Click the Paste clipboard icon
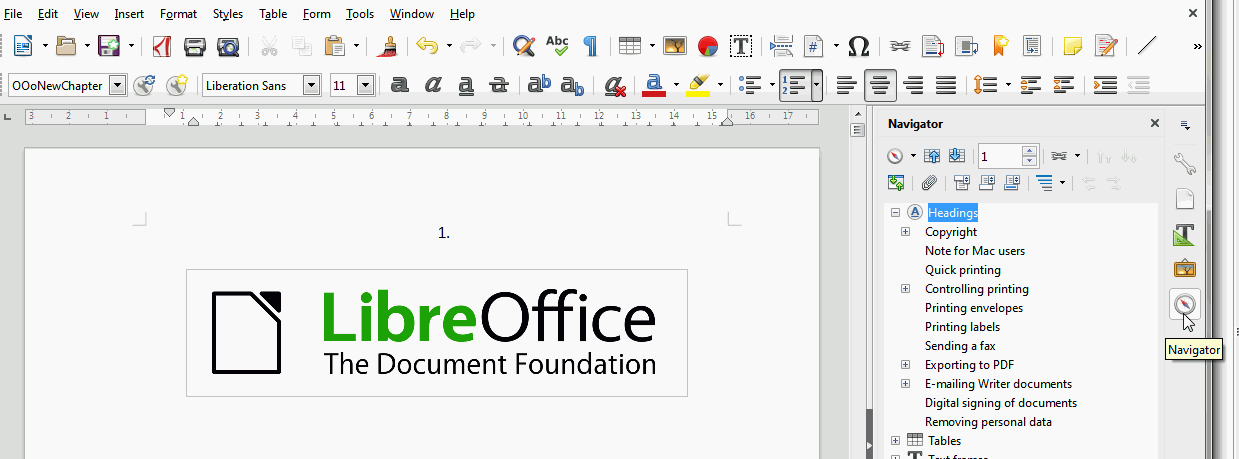Image resolution: width=1239 pixels, height=459 pixels. tap(336, 46)
